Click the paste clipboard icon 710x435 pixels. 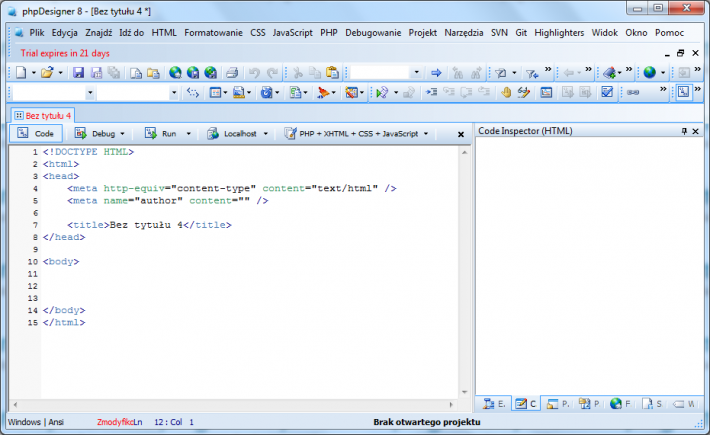pyautogui.click(x=332, y=72)
